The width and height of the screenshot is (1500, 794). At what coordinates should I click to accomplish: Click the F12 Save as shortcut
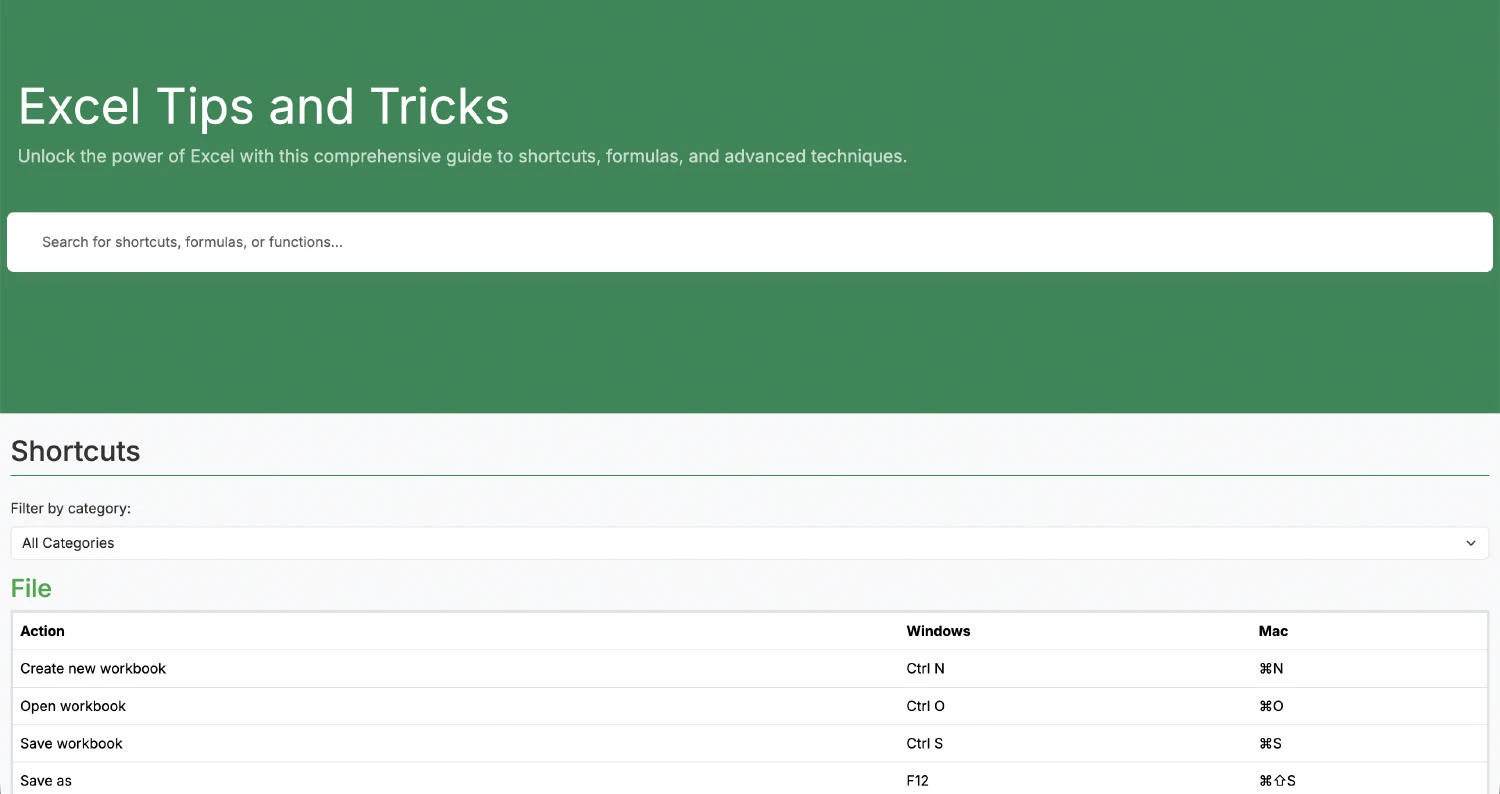917,780
